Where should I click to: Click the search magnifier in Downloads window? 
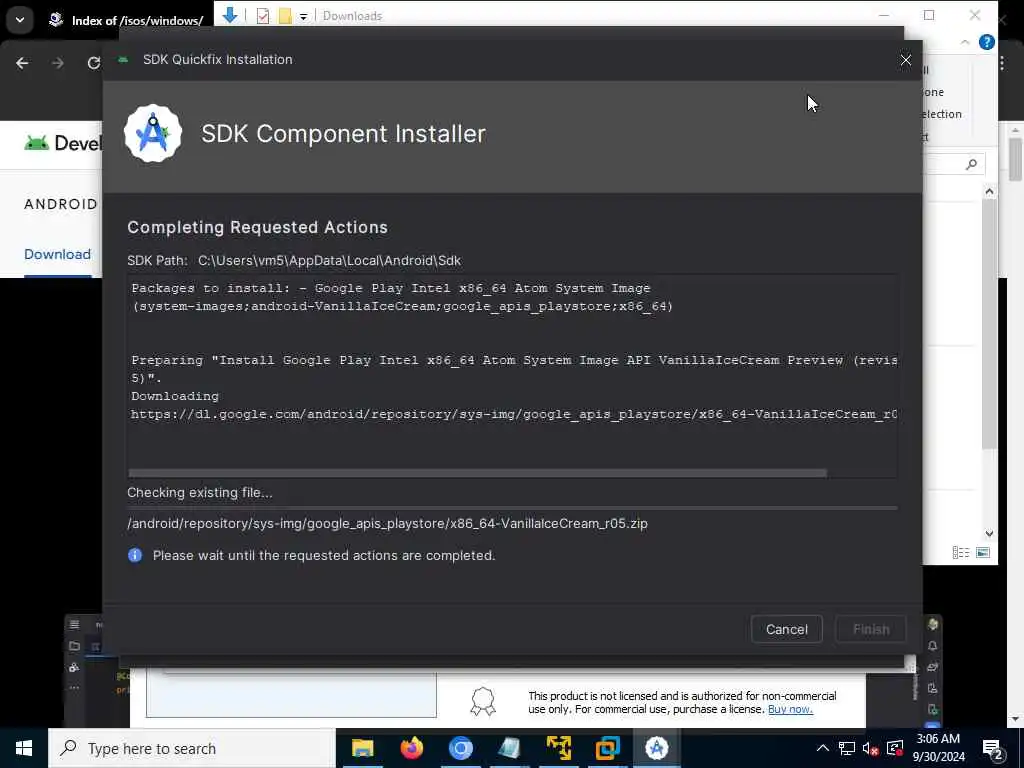click(x=972, y=164)
